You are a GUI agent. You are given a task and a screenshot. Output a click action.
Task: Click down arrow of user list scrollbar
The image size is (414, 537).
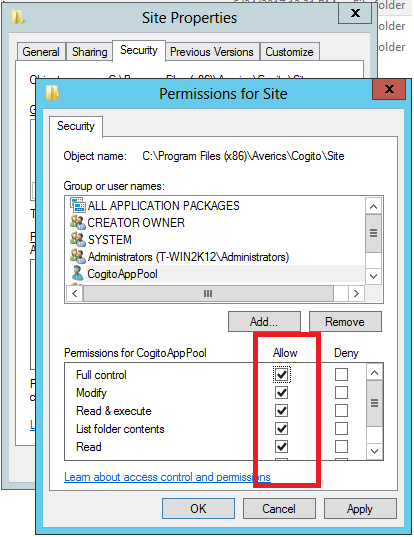pos(373,276)
